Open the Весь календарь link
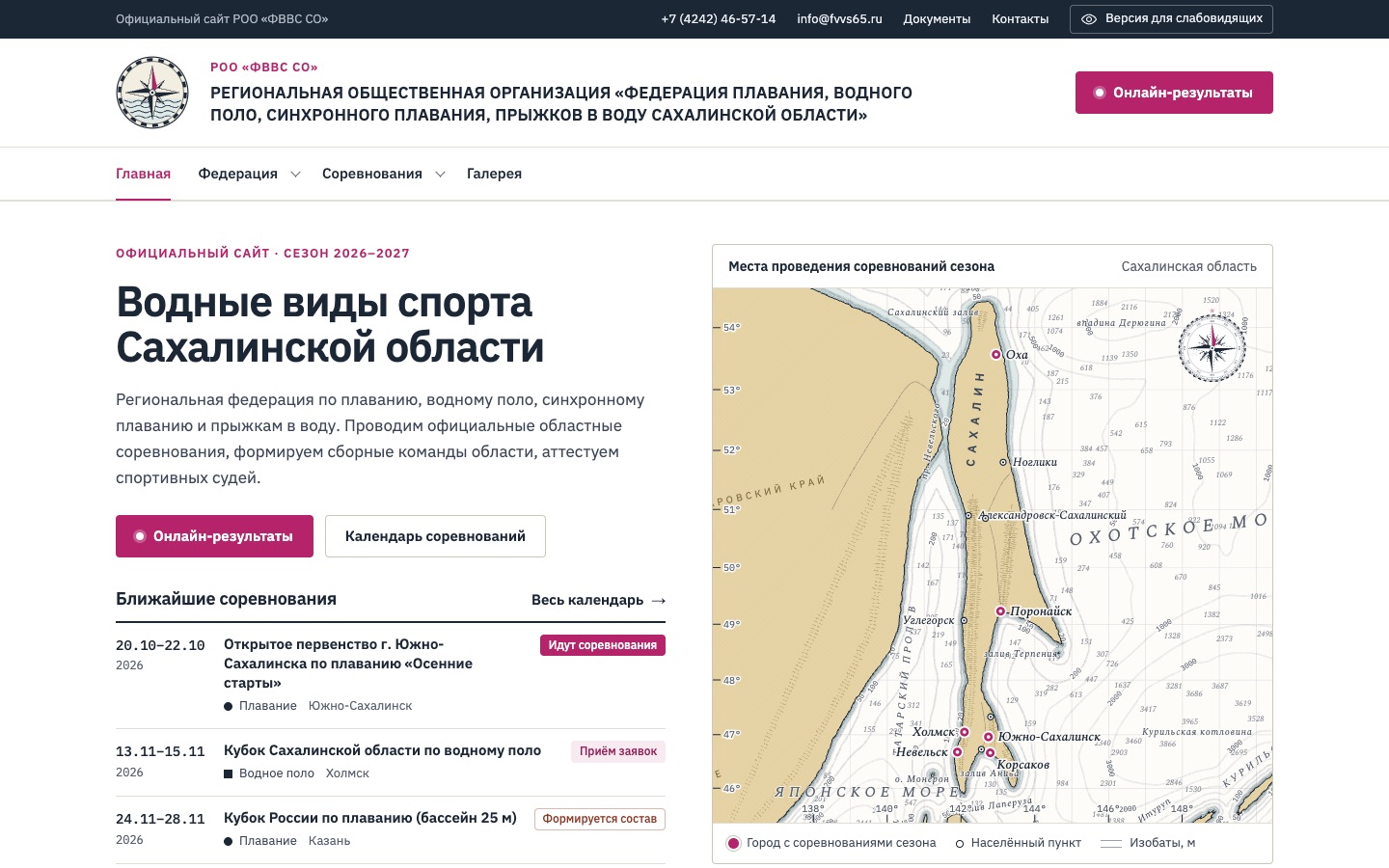 (x=598, y=600)
